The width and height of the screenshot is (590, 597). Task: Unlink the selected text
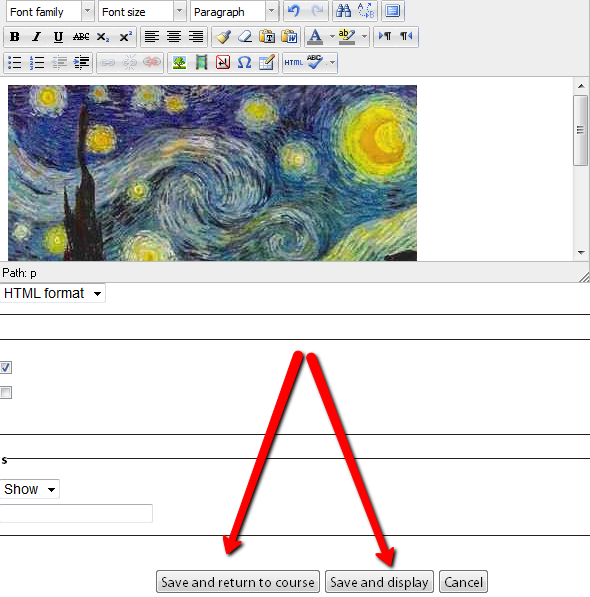coord(130,63)
